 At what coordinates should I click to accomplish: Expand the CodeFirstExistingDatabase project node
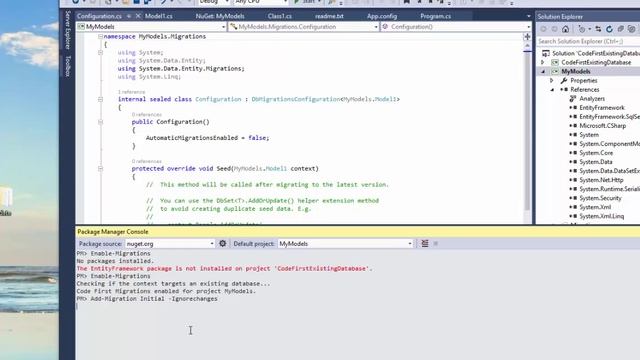pyautogui.click(x=543, y=62)
